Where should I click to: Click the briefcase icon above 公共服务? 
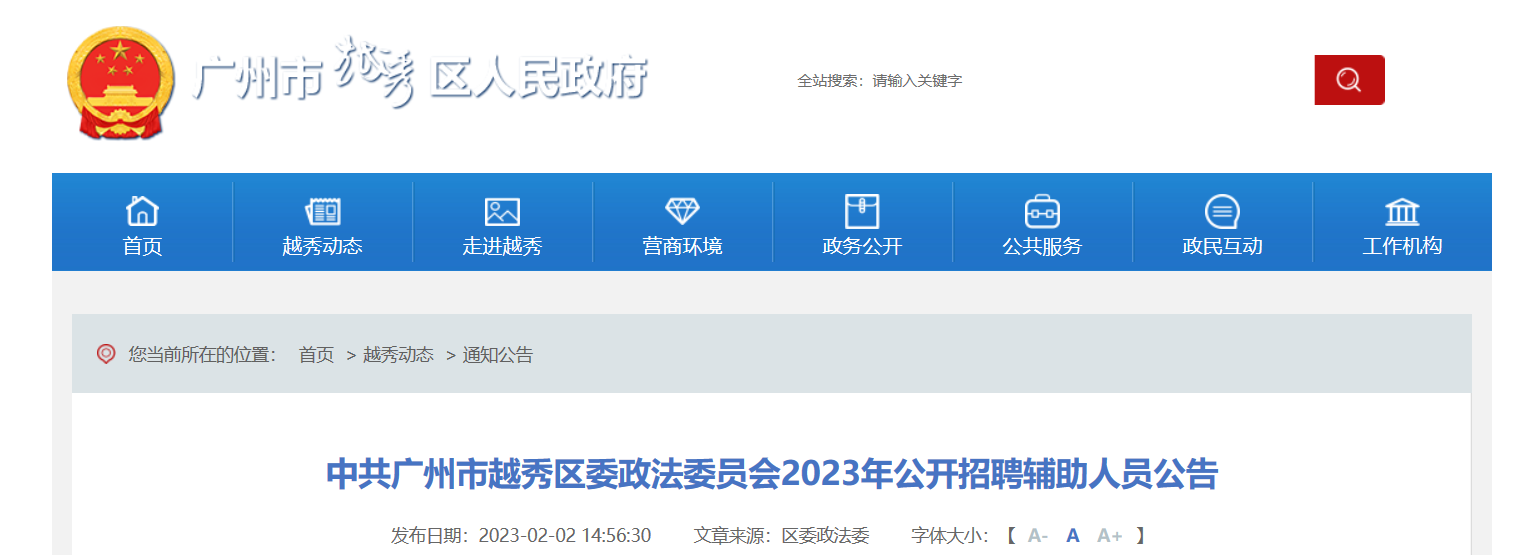pyautogui.click(x=1042, y=211)
